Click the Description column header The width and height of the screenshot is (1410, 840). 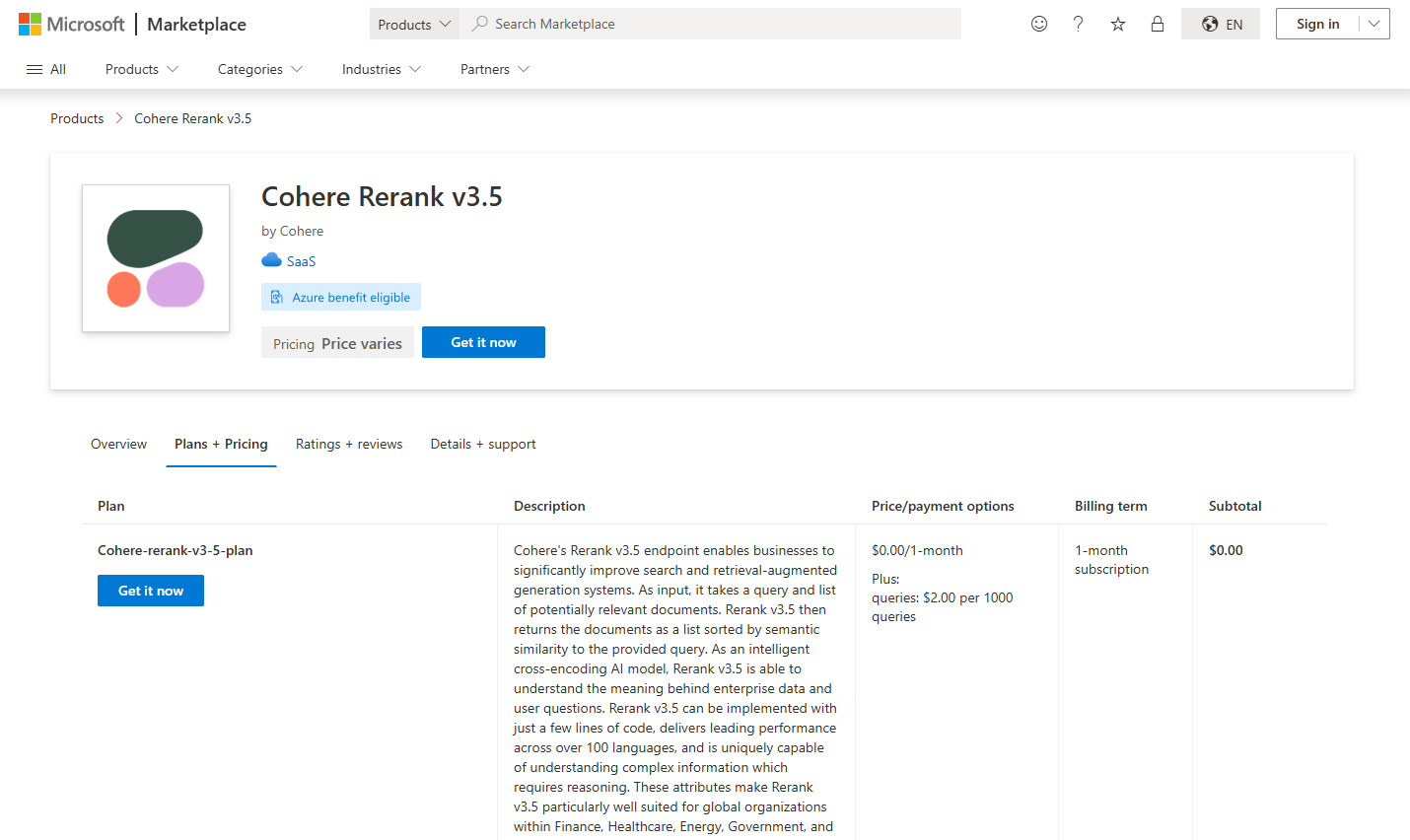(549, 506)
